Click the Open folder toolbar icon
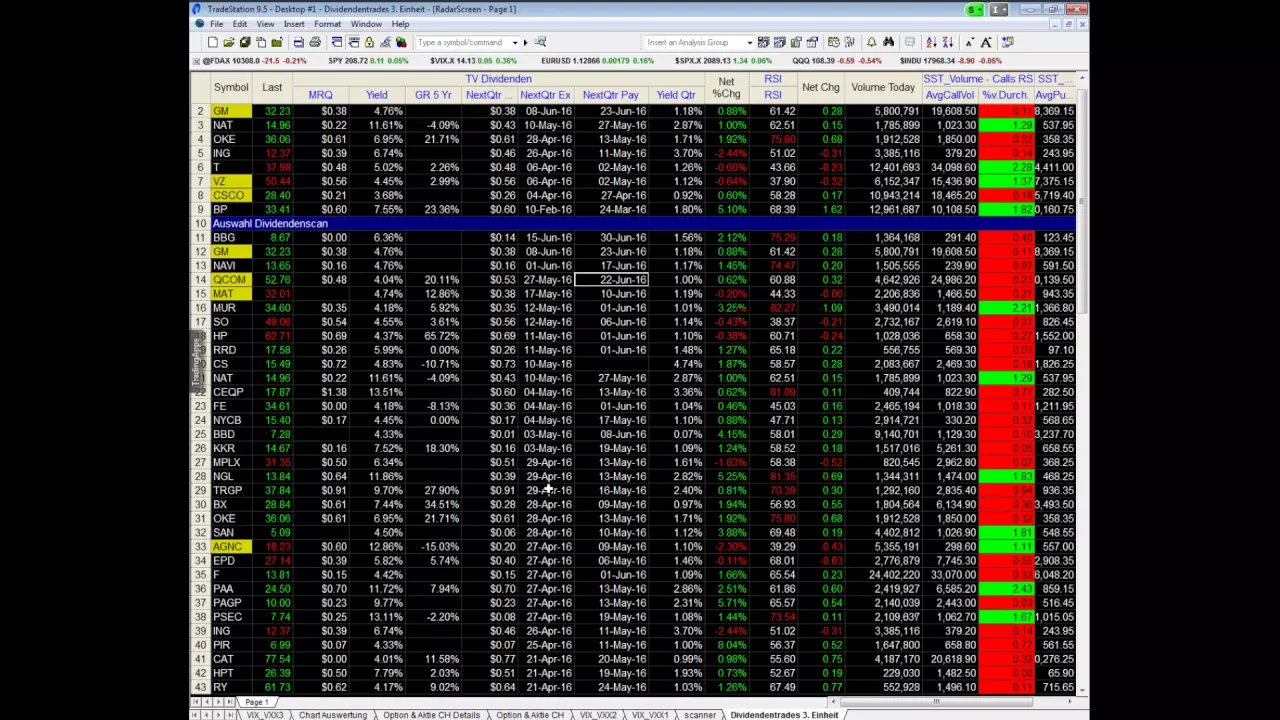This screenshot has height=720, width=1280. click(x=229, y=42)
